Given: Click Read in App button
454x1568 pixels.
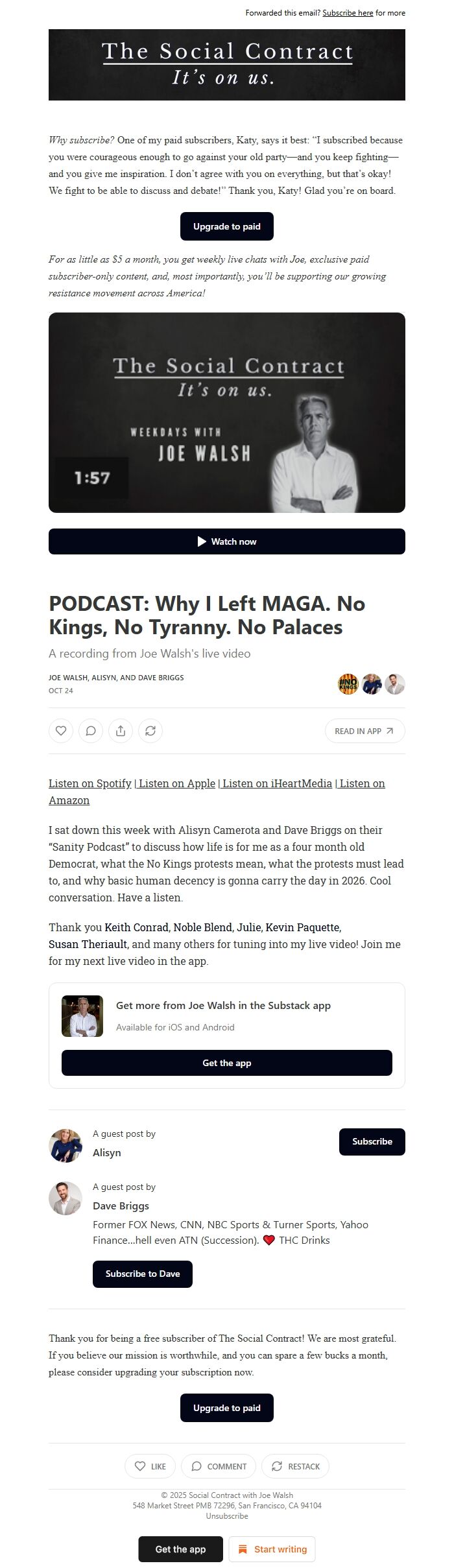Looking at the screenshot, I should [x=364, y=731].
